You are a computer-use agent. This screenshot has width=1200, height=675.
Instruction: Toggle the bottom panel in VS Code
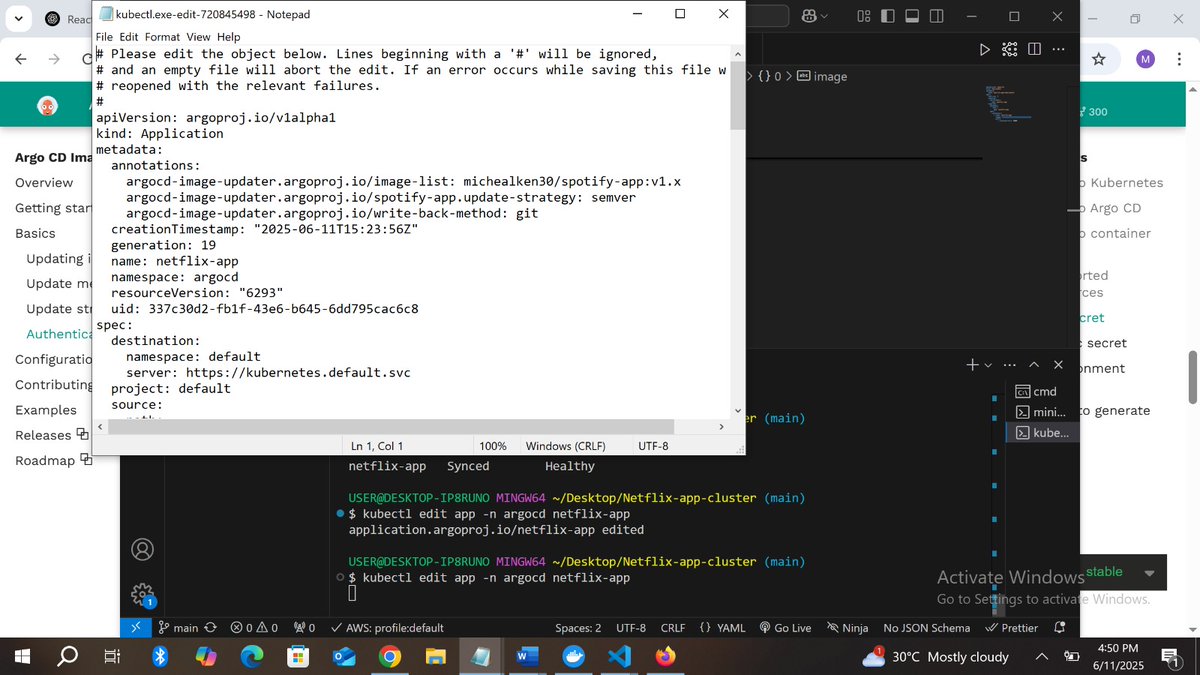tap(912, 16)
